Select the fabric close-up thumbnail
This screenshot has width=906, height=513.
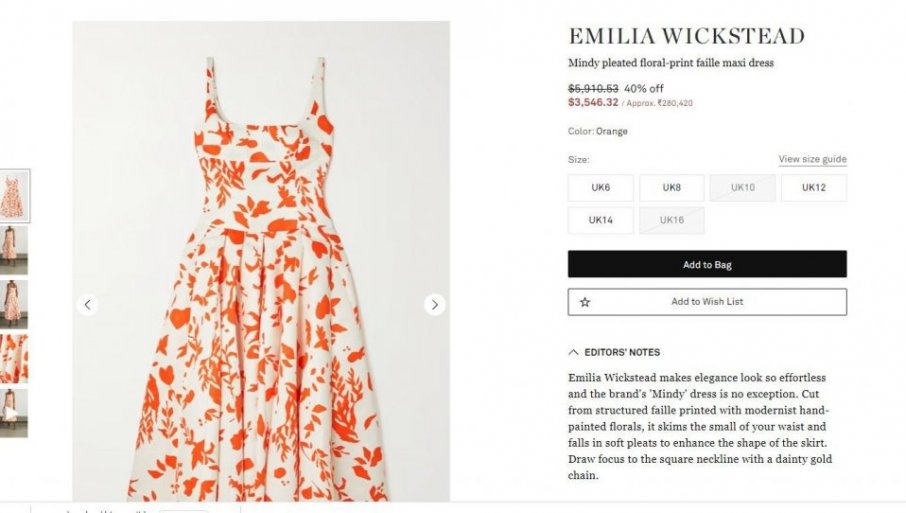[x=14, y=359]
